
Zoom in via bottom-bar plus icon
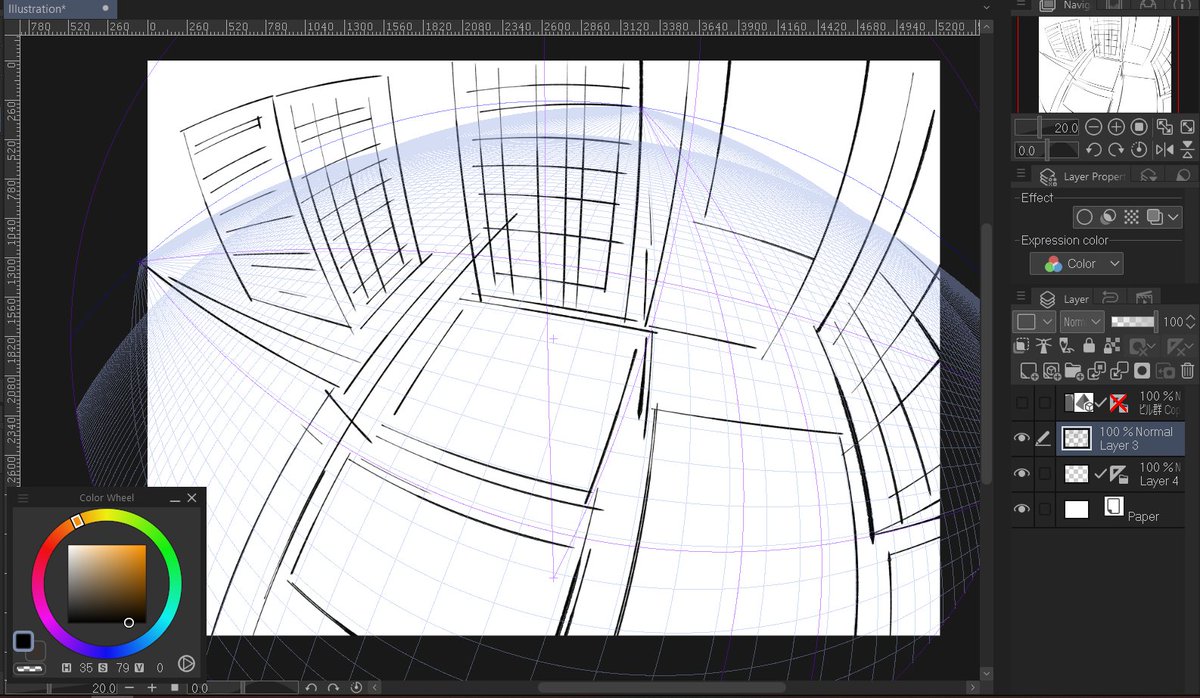[152, 688]
